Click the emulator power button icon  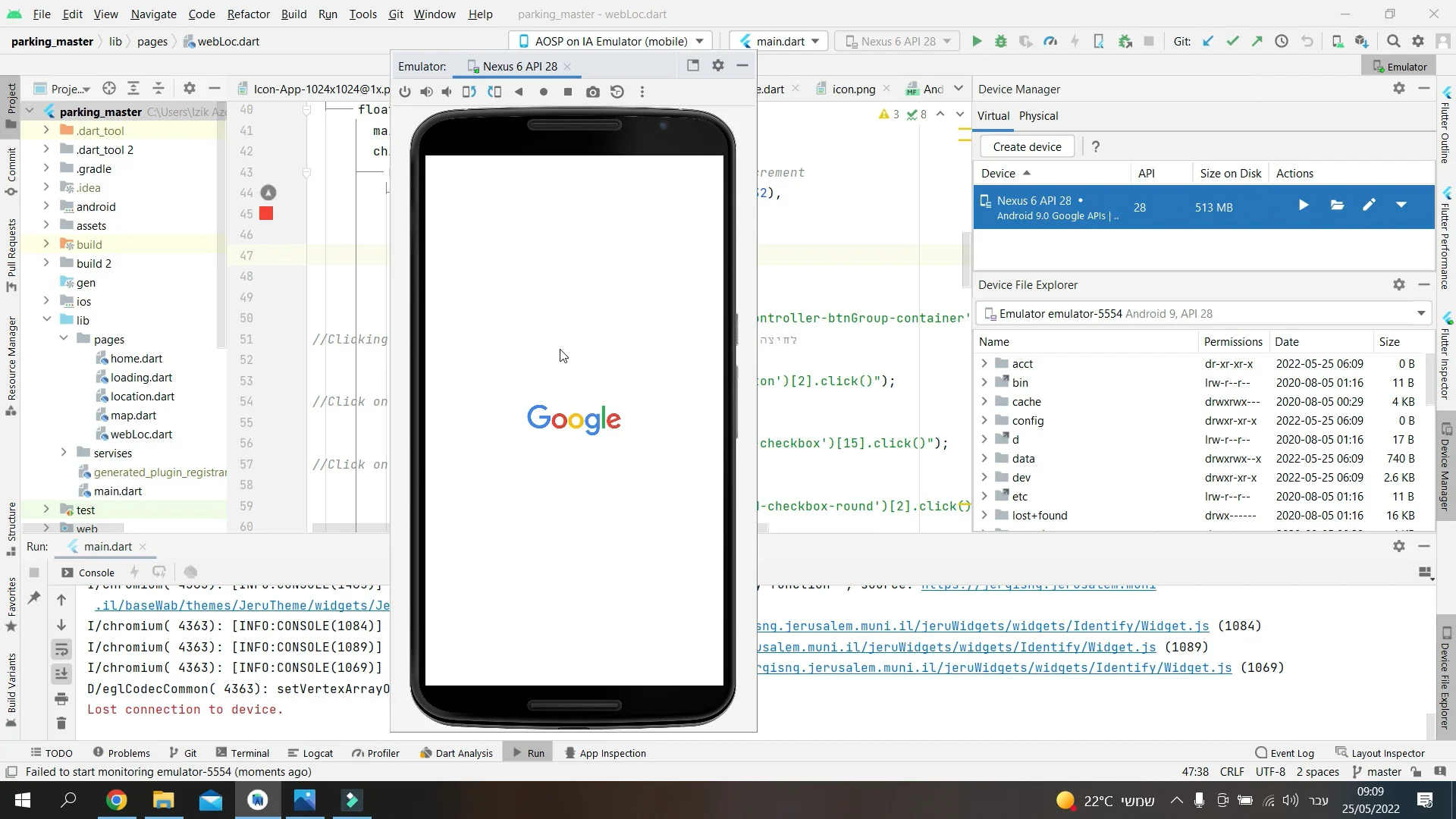click(x=405, y=92)
